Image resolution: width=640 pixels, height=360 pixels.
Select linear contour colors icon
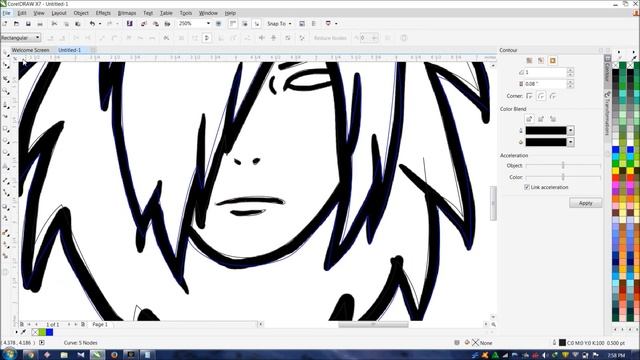coord(529,119)
